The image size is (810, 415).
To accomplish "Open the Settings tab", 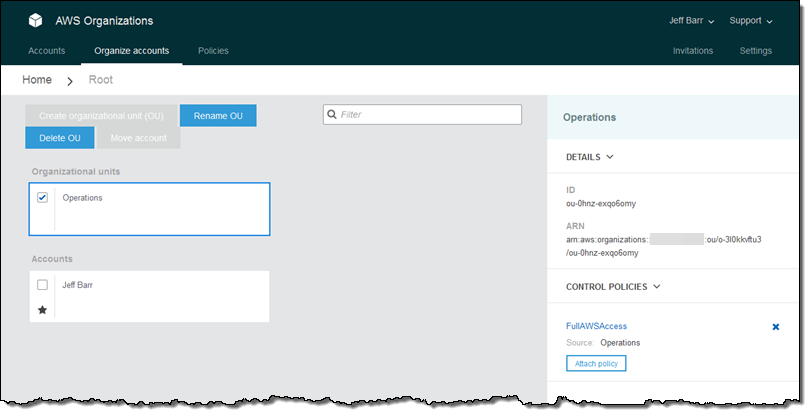I will coord(756,51).
